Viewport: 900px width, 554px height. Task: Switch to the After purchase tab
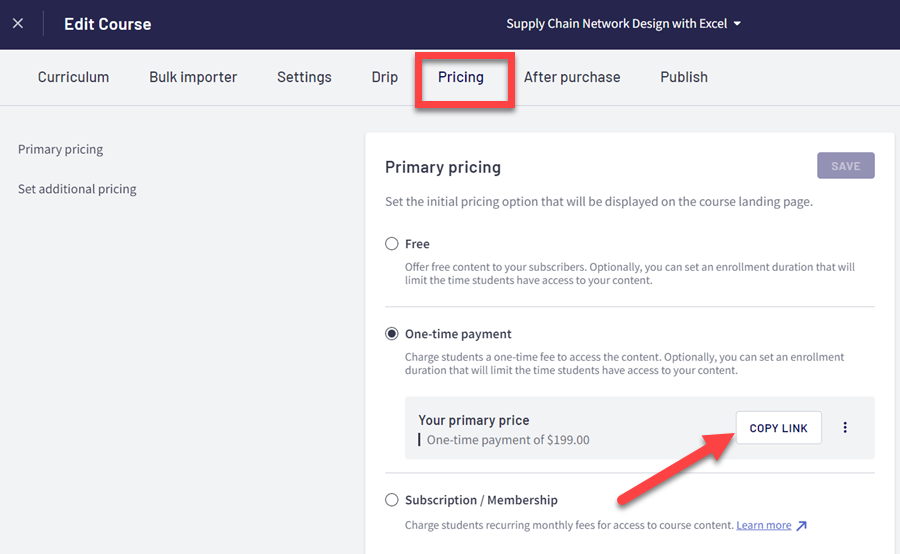click(x=572, y=77)
